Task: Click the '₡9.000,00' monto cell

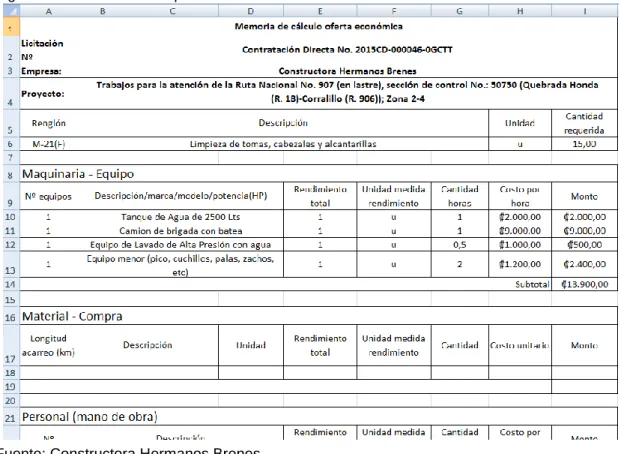Action: click(x=584, y=231)
